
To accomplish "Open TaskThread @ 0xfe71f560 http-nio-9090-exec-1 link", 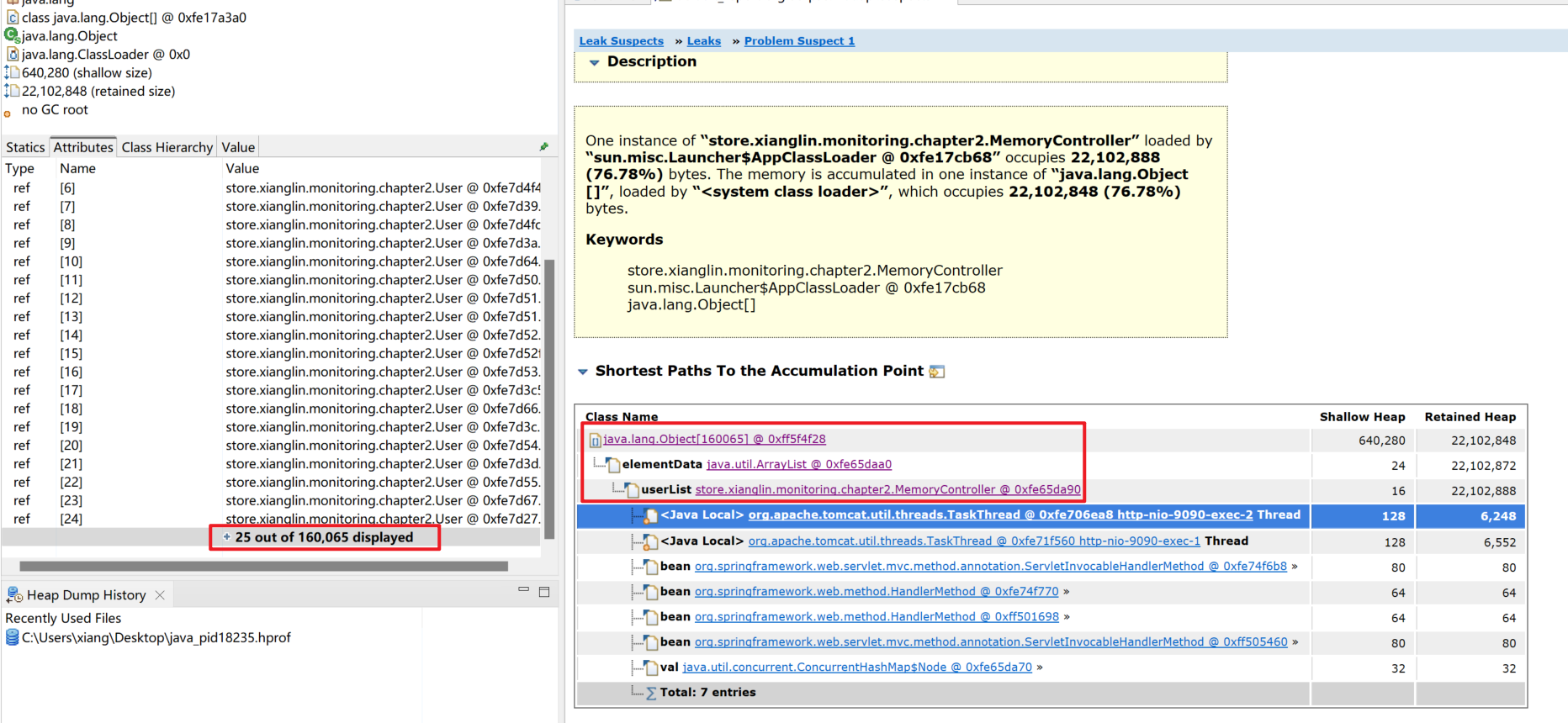I will click(x=974, y=541).
